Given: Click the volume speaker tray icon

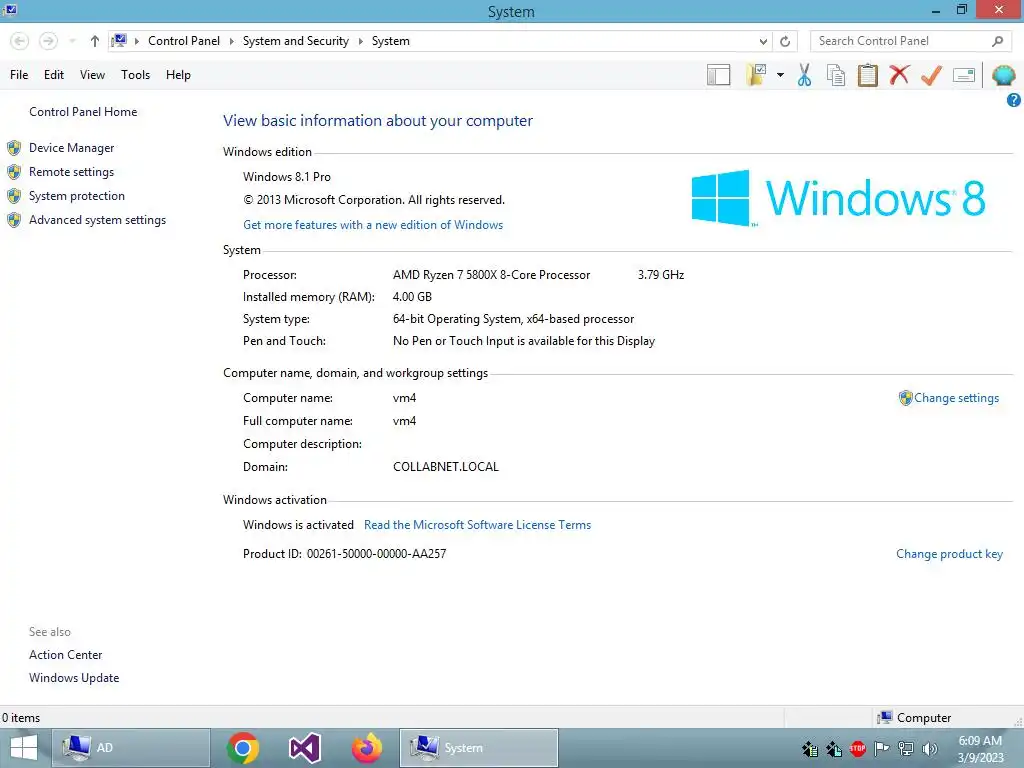Looking at the screenshot, I should click(x=929, y=748).
